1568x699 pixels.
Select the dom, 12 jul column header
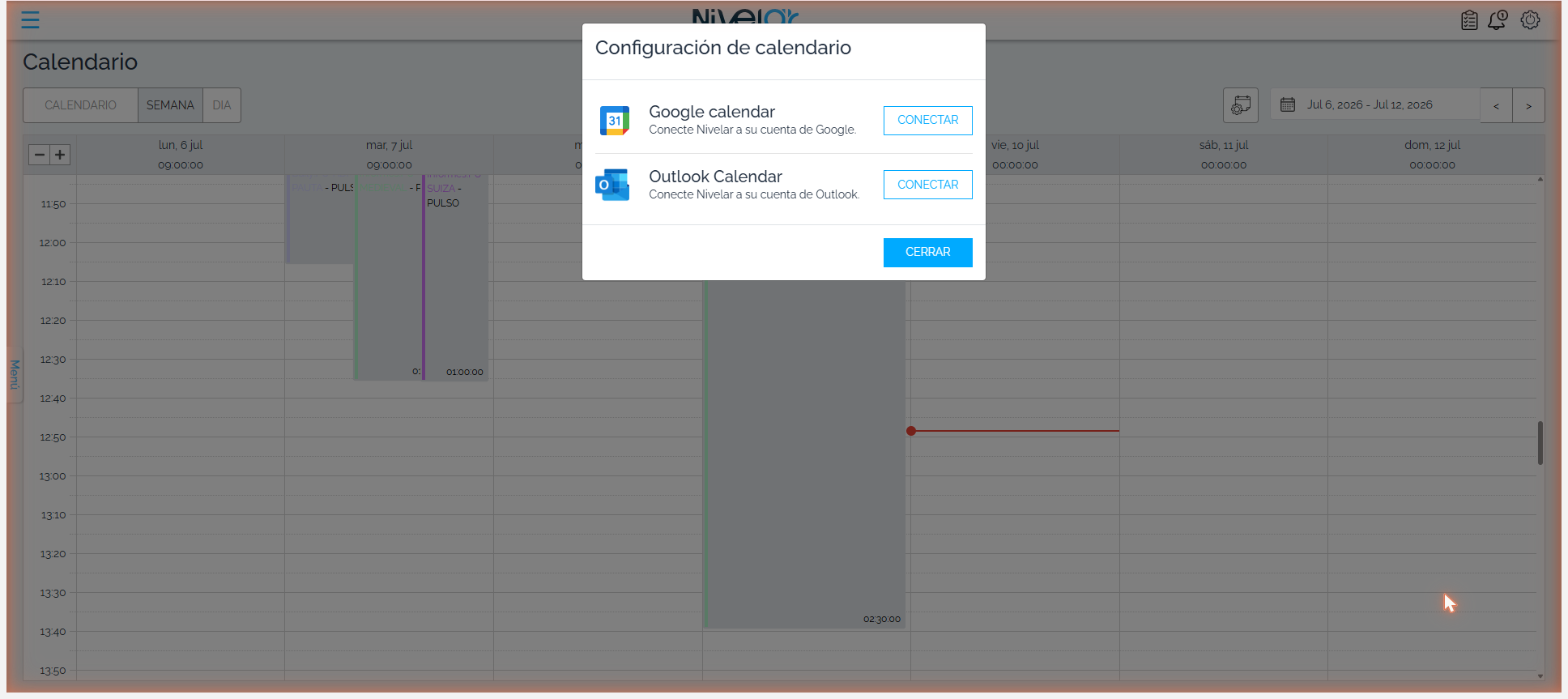coord(1432,154)
